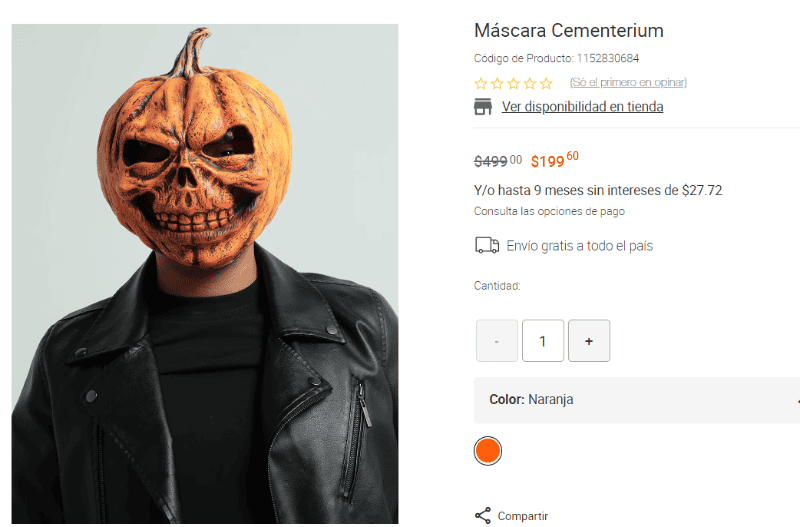
Task: Decrease quantity with the minus button
Action: coord(497,341)
